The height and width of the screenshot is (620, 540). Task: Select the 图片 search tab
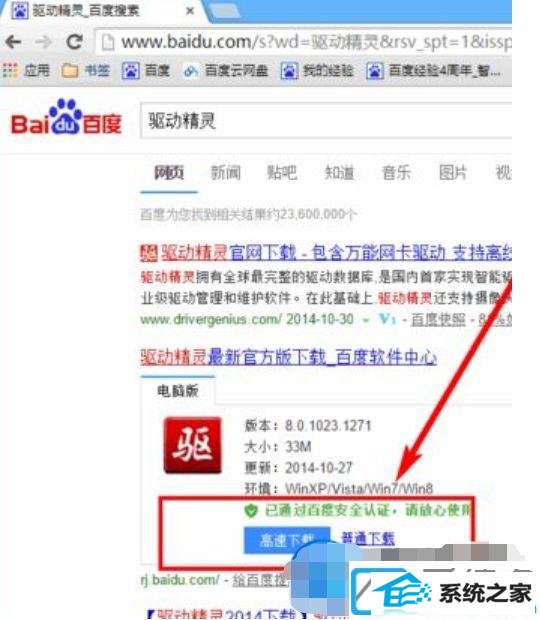click(x=453, y=173)
